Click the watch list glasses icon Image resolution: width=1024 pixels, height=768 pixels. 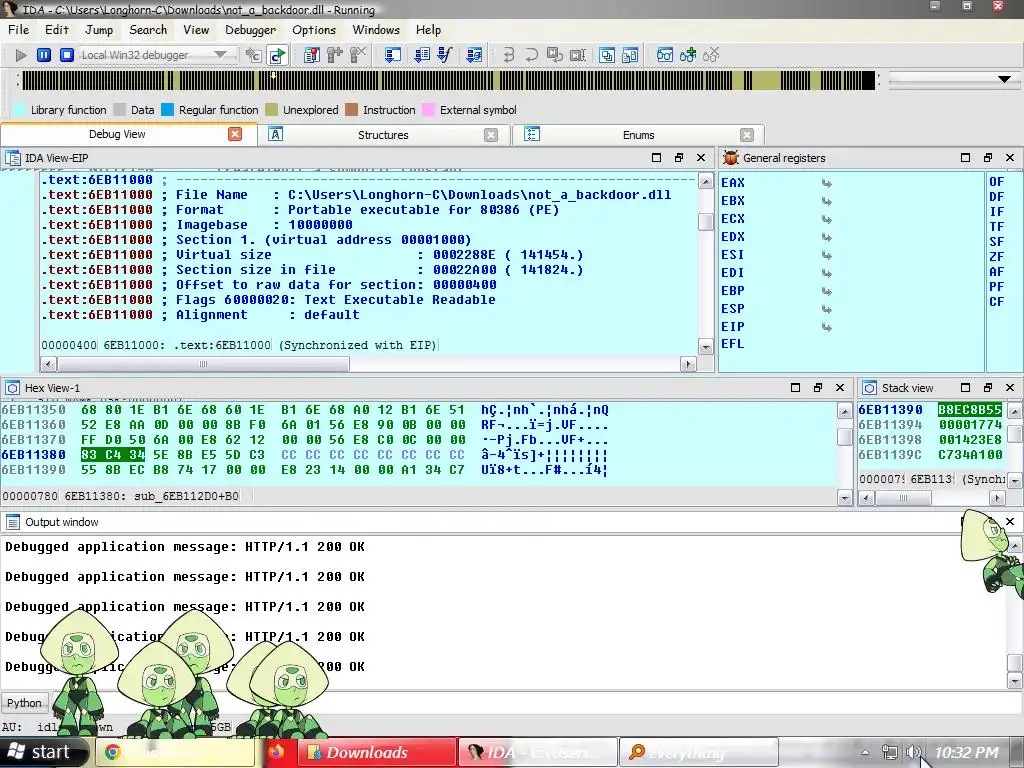[665, 55]
